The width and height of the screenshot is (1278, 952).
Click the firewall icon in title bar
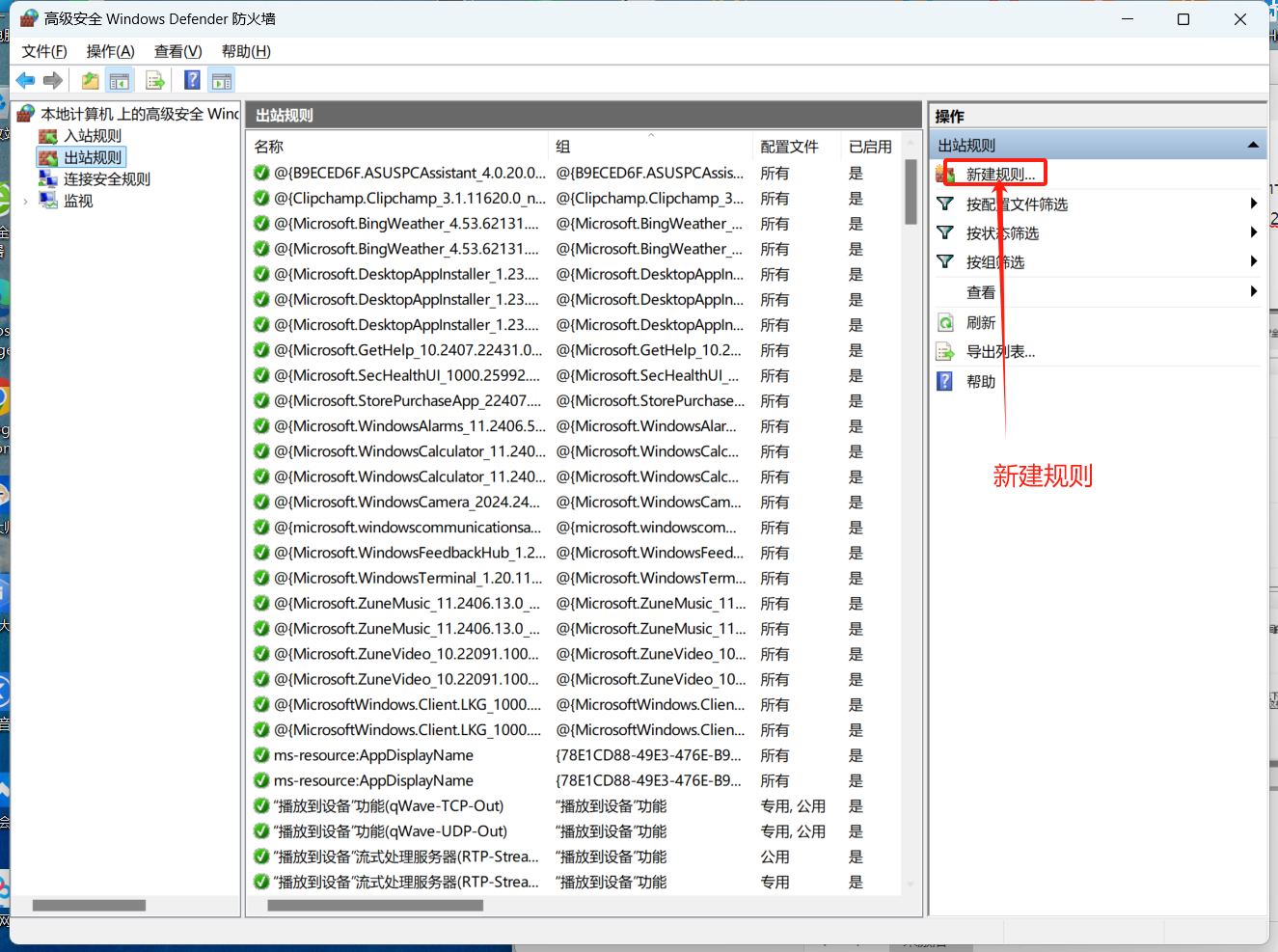29,18
